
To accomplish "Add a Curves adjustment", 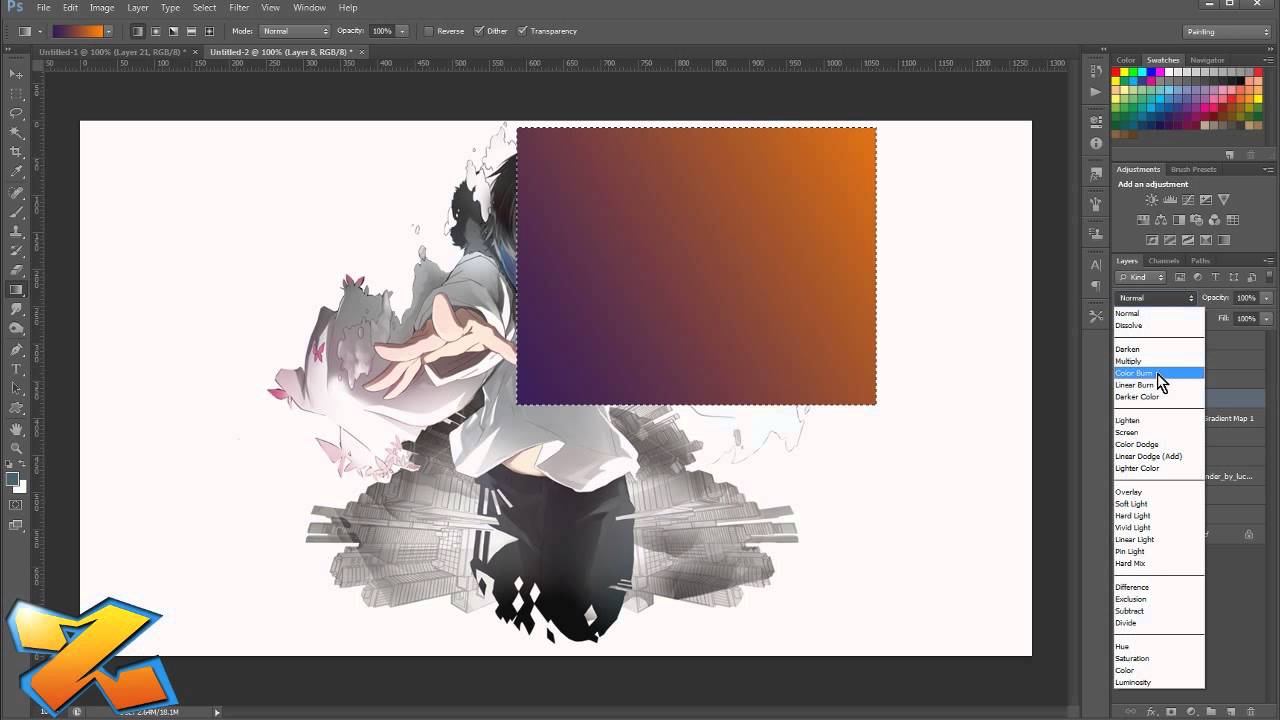I will click(1188, 200).
